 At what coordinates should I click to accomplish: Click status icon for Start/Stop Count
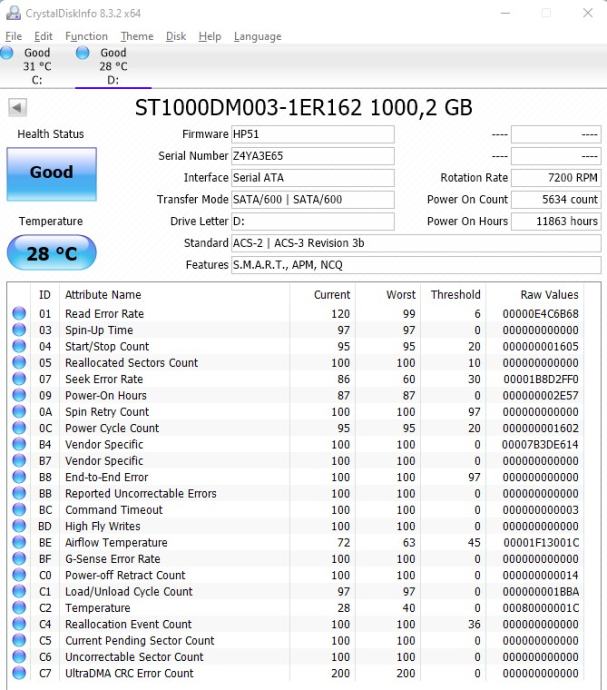19,346
